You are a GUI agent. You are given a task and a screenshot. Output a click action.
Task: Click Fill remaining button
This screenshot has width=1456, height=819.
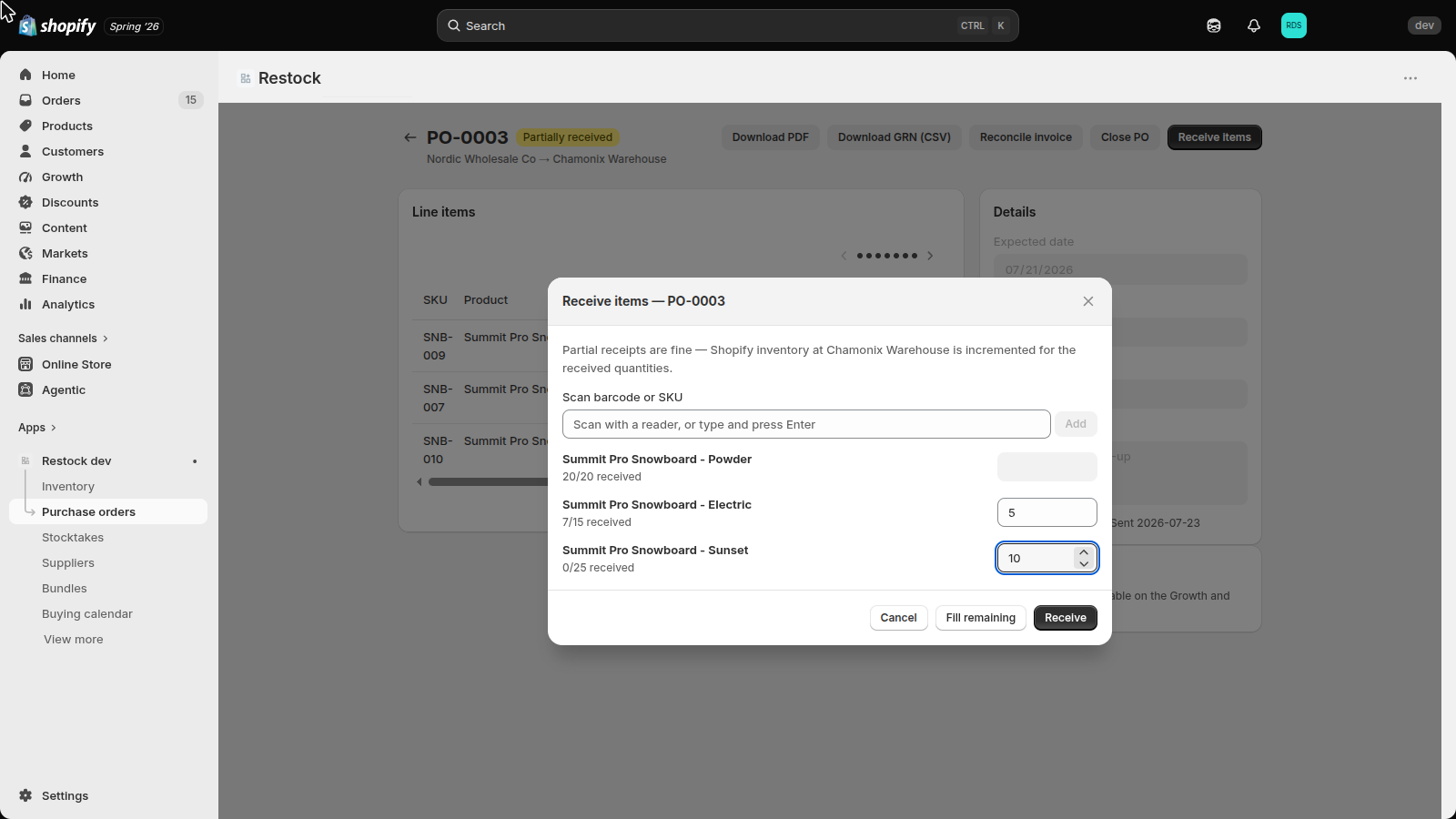[981, 618]
